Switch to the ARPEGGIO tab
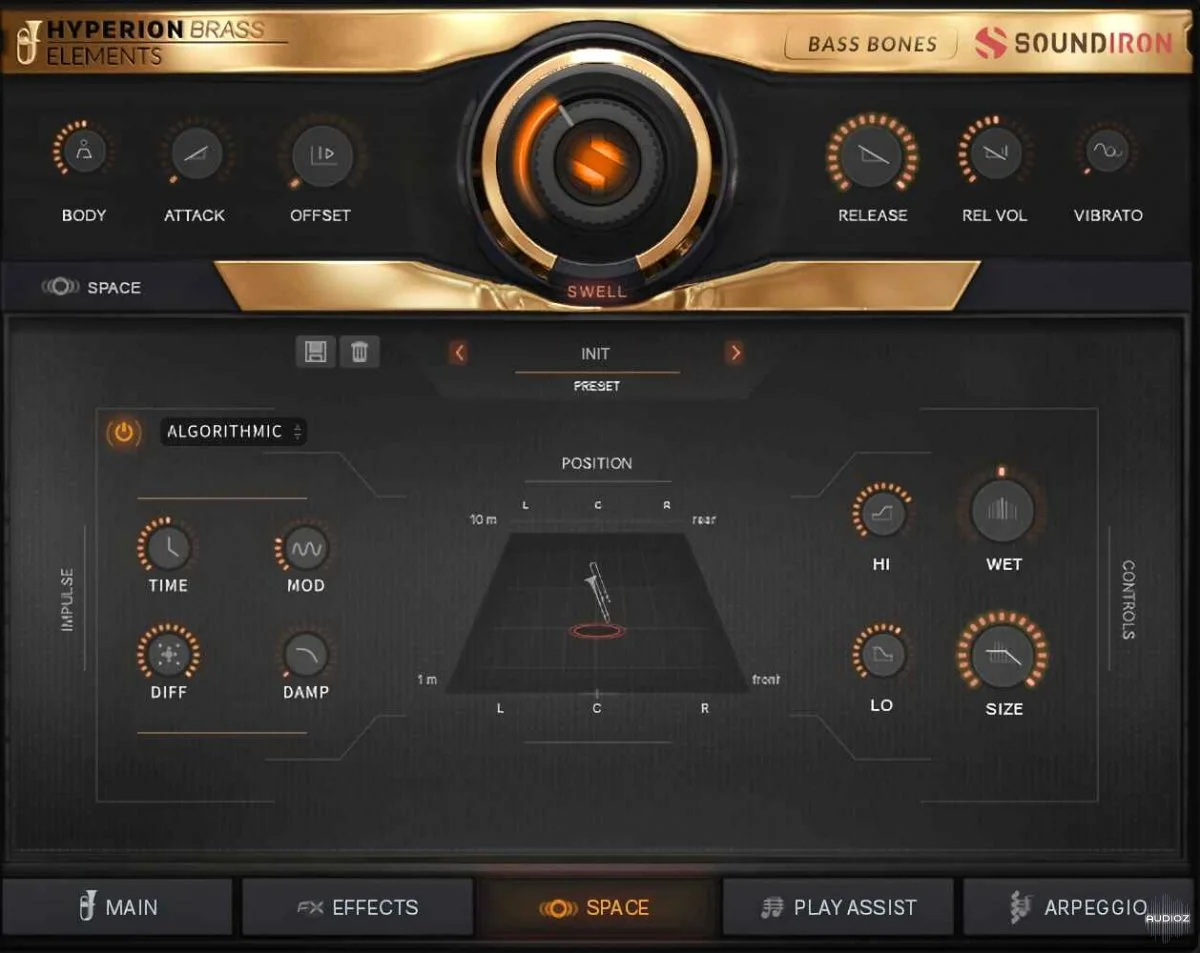Viewport: 1200px width, 953px height. coord(1080,907)
